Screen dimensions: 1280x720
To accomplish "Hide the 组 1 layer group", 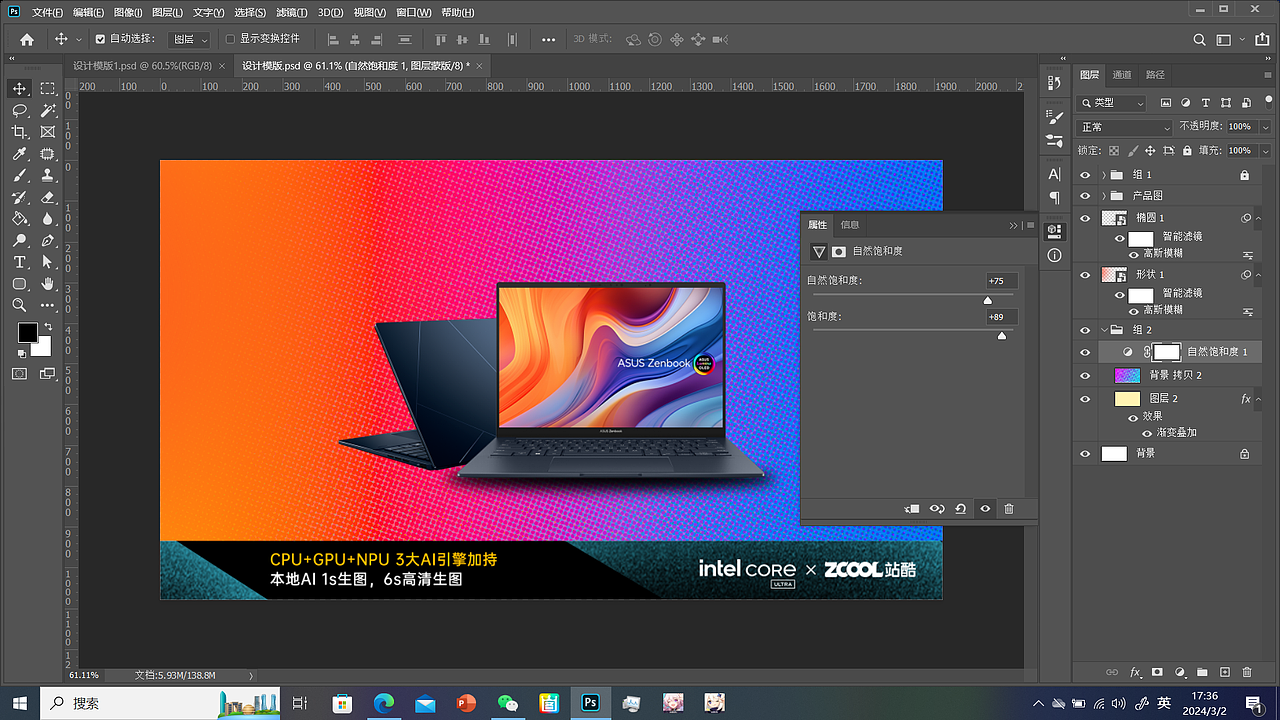I will [1086, 175].
